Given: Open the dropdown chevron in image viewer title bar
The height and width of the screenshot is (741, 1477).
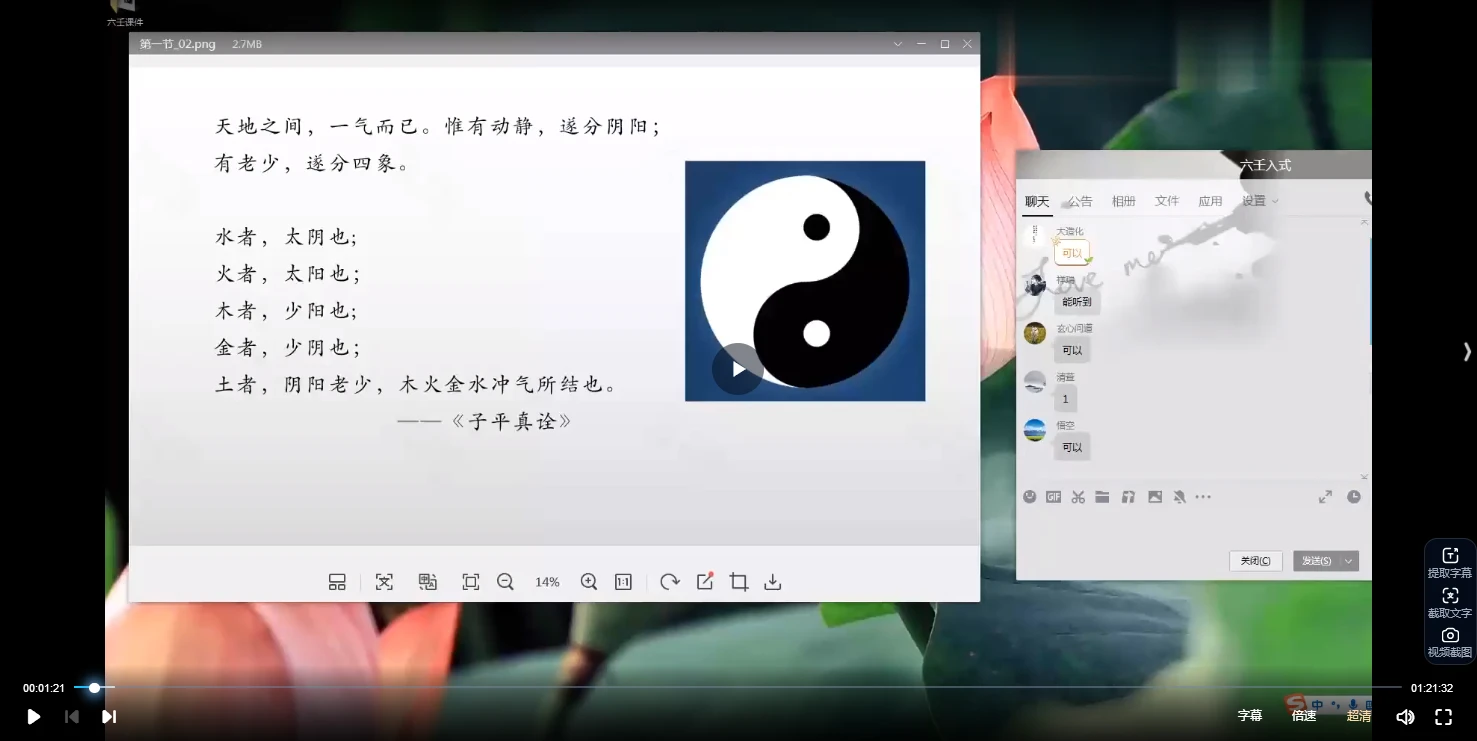Looking at the screenshot, I should 897,44.
